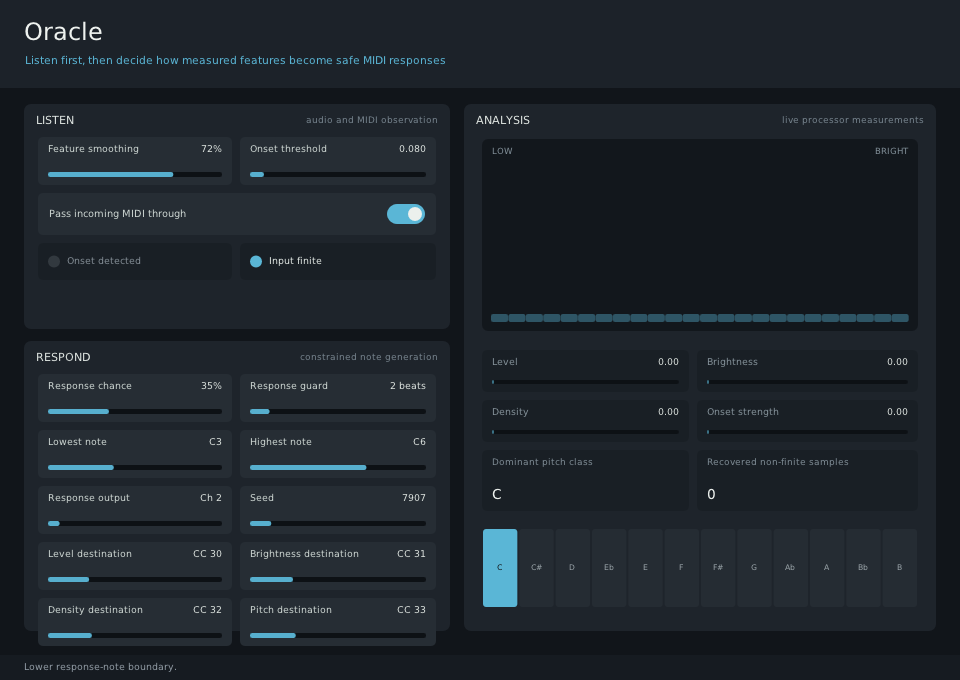Screen dimensions: 960x680
Task: Click the 72% Feature smoothing value
Action: [x=211, y=149]
